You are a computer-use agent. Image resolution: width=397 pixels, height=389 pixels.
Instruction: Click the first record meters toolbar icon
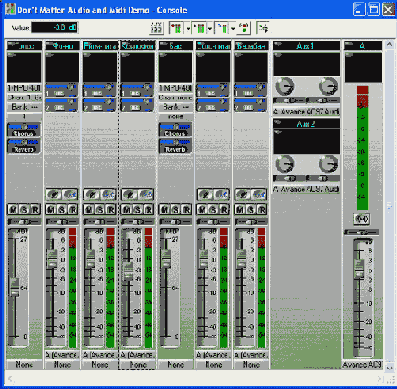(x=176, y=28)
